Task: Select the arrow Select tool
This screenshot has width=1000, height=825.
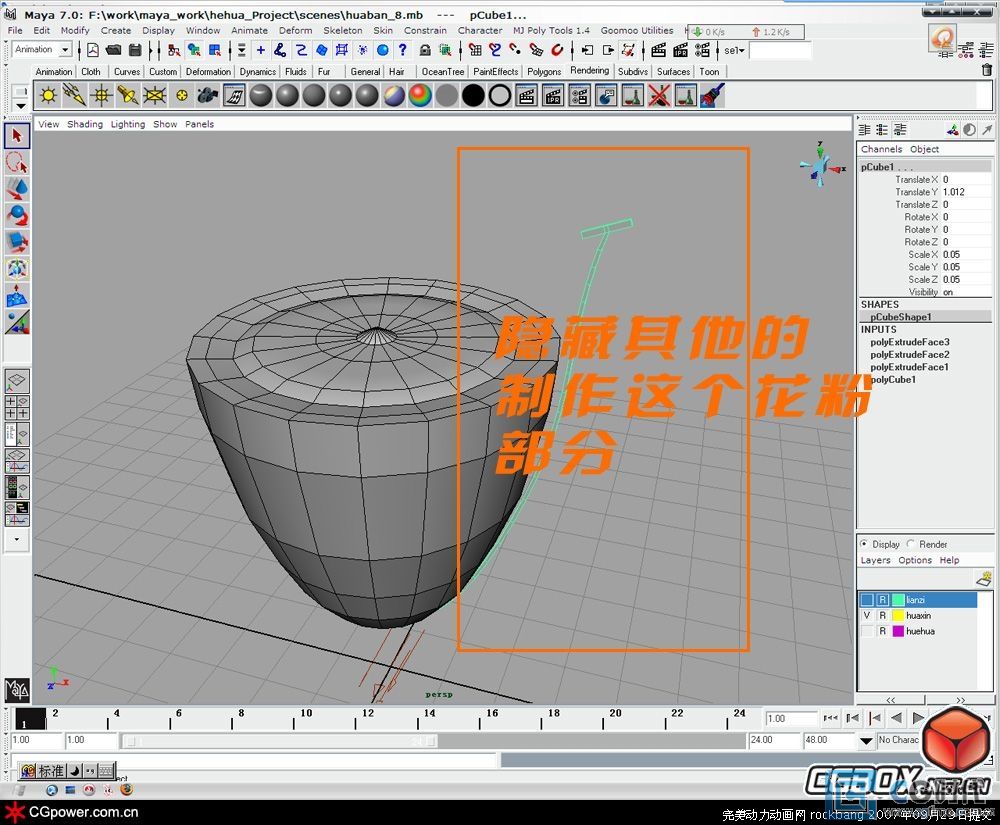Action: click(x=17, y=135)
